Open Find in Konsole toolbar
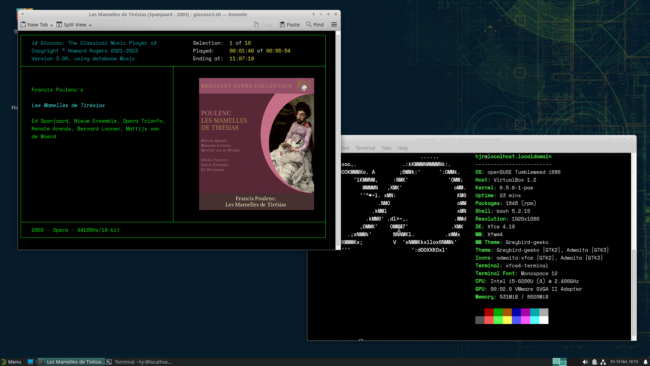This screenshot has height=366, width=650. tap(315, 25)
